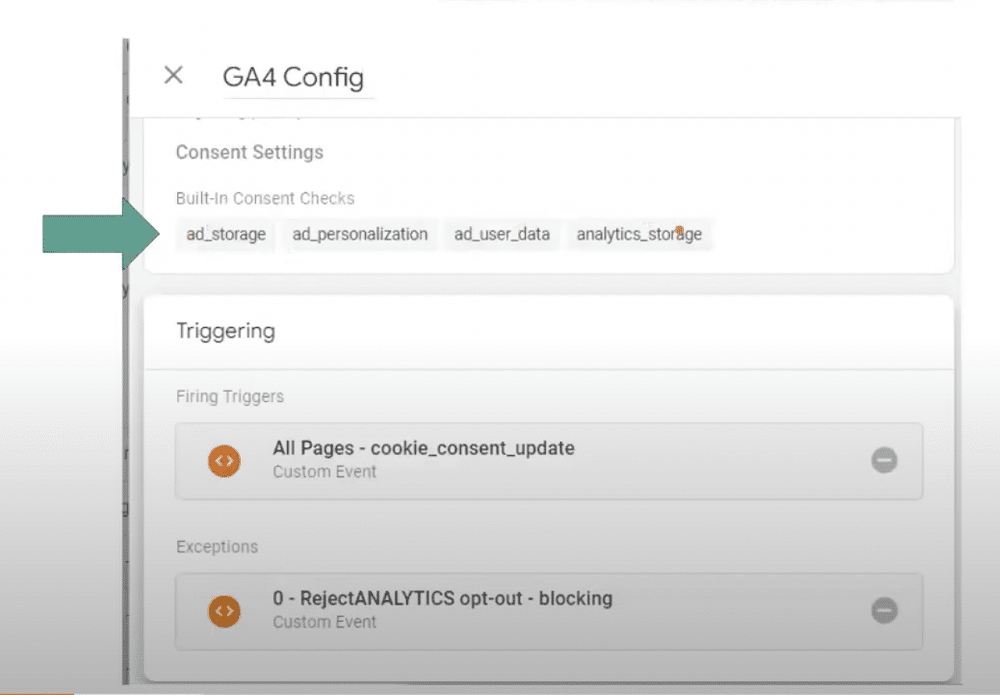Collapse the Triggering section
This screenshot has height=695, width=1000.
tap(226, 331)
